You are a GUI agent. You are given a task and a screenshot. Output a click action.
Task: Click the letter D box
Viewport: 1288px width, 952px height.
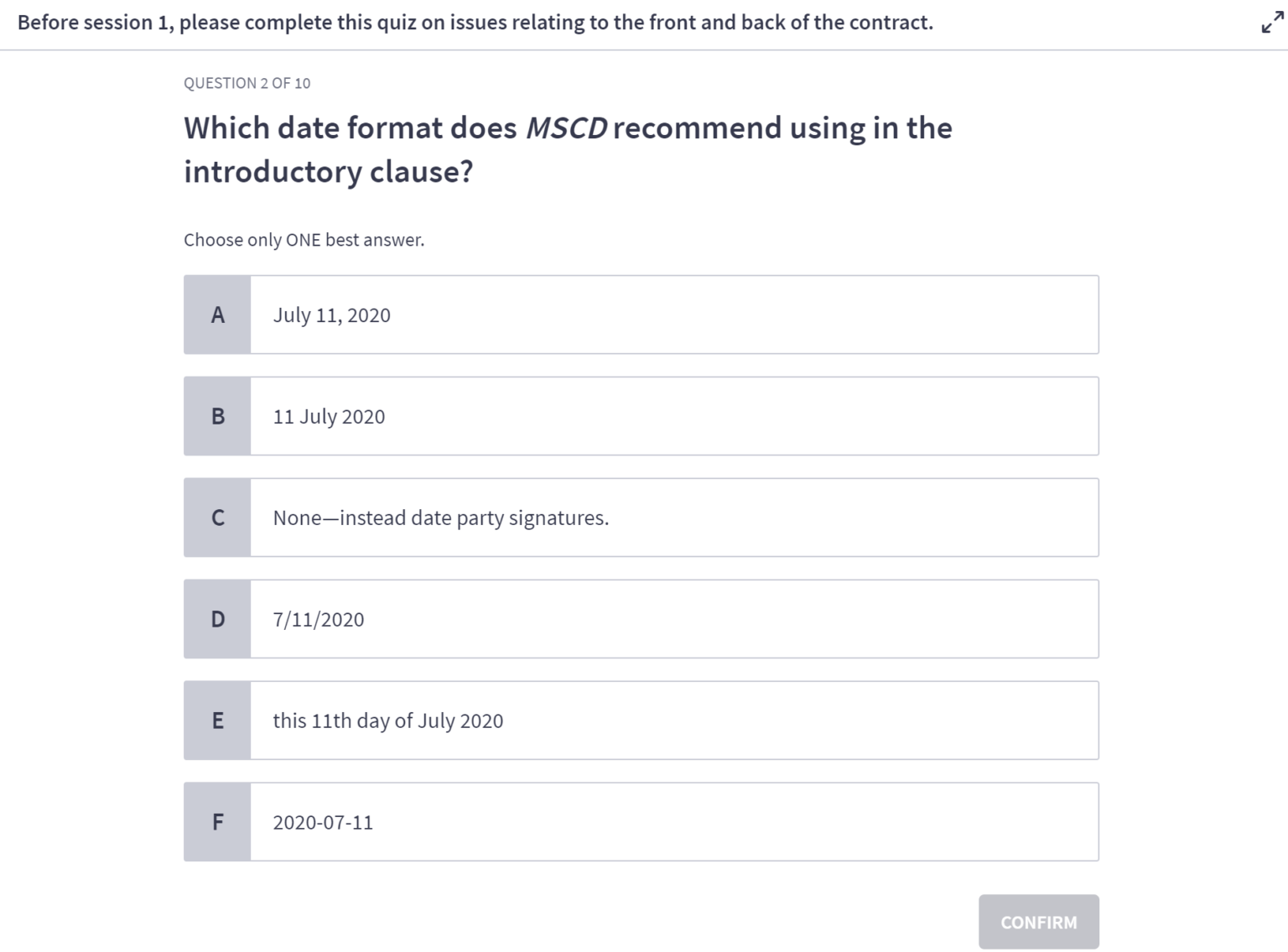[x=217, y=619]
